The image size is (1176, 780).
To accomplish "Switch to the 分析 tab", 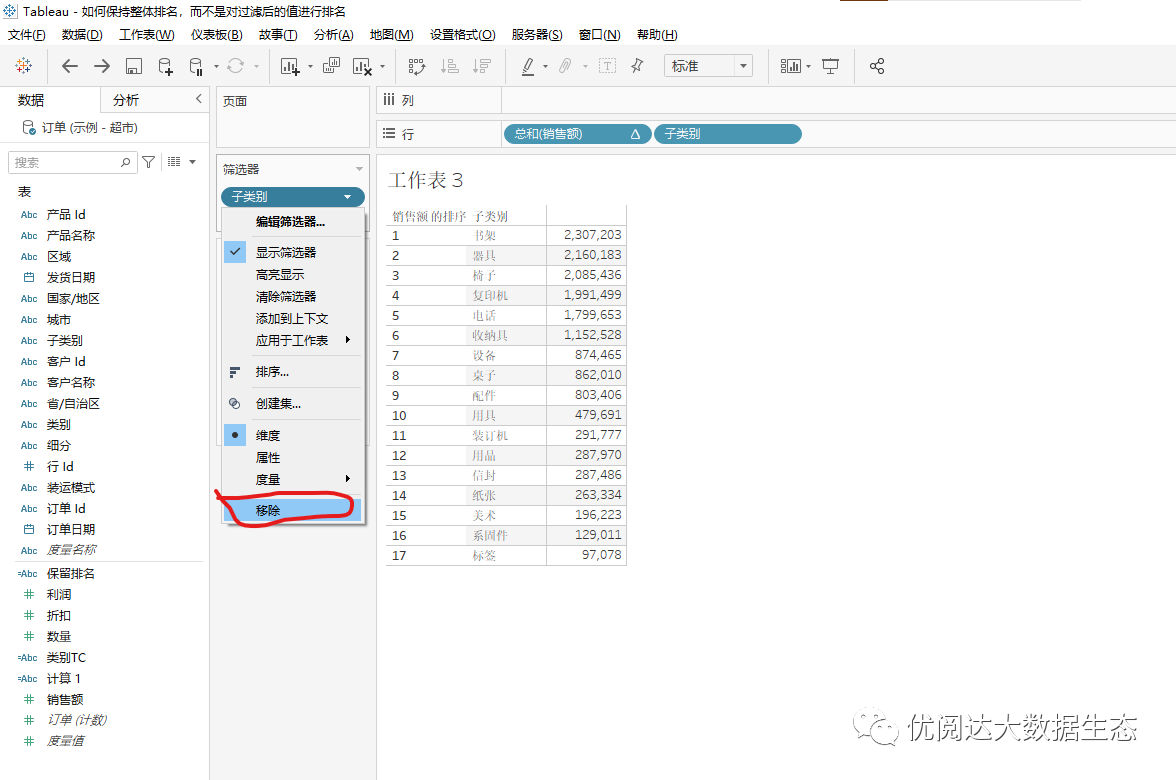I will [x=126, y=100].
